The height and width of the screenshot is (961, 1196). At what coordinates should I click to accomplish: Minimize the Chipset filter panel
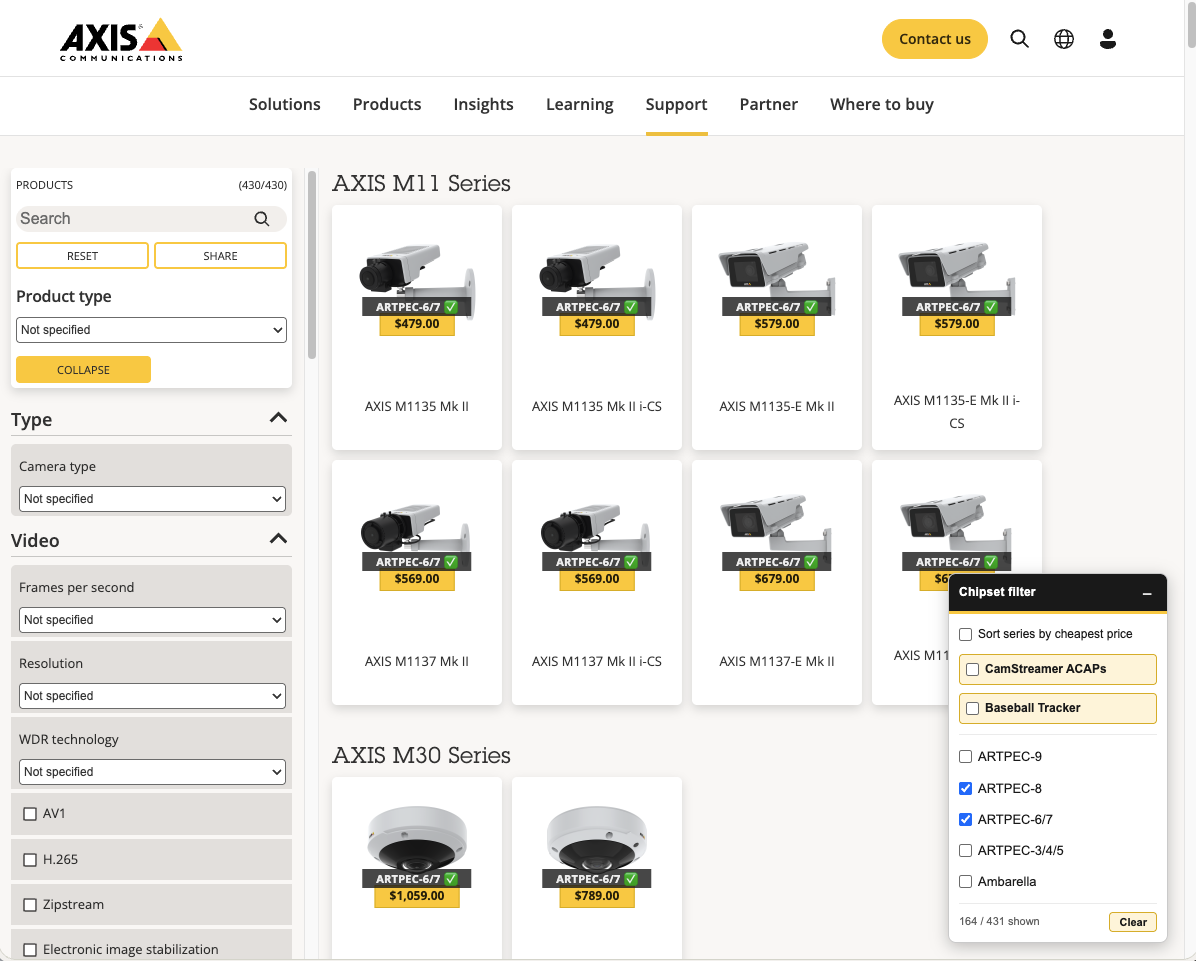coord(1146,593)
